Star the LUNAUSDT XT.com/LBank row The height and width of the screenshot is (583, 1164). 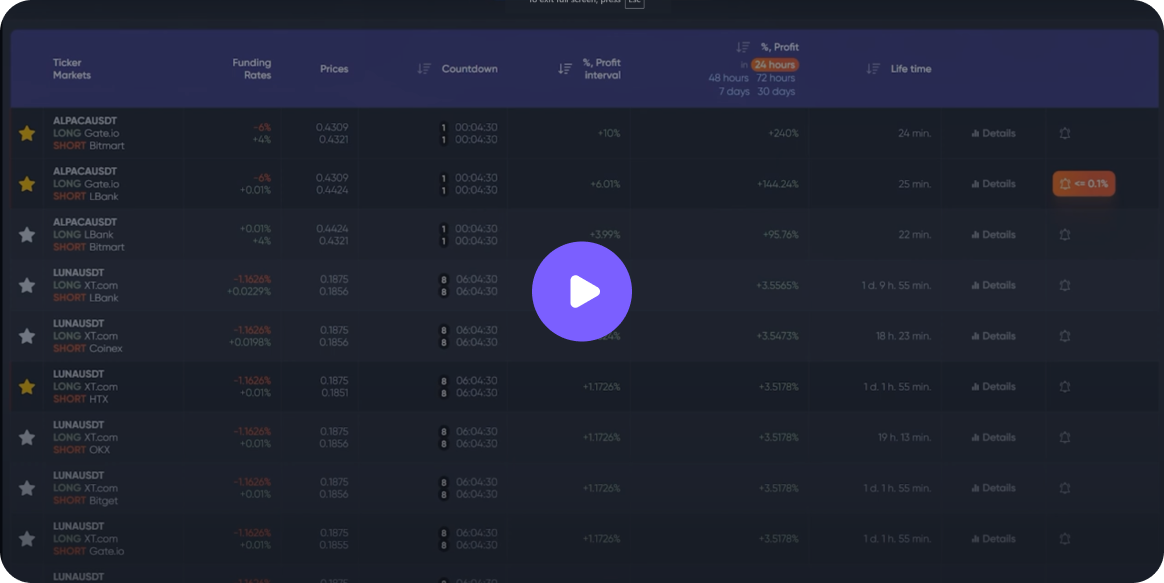pyautogui.click(x=27, y=285)
